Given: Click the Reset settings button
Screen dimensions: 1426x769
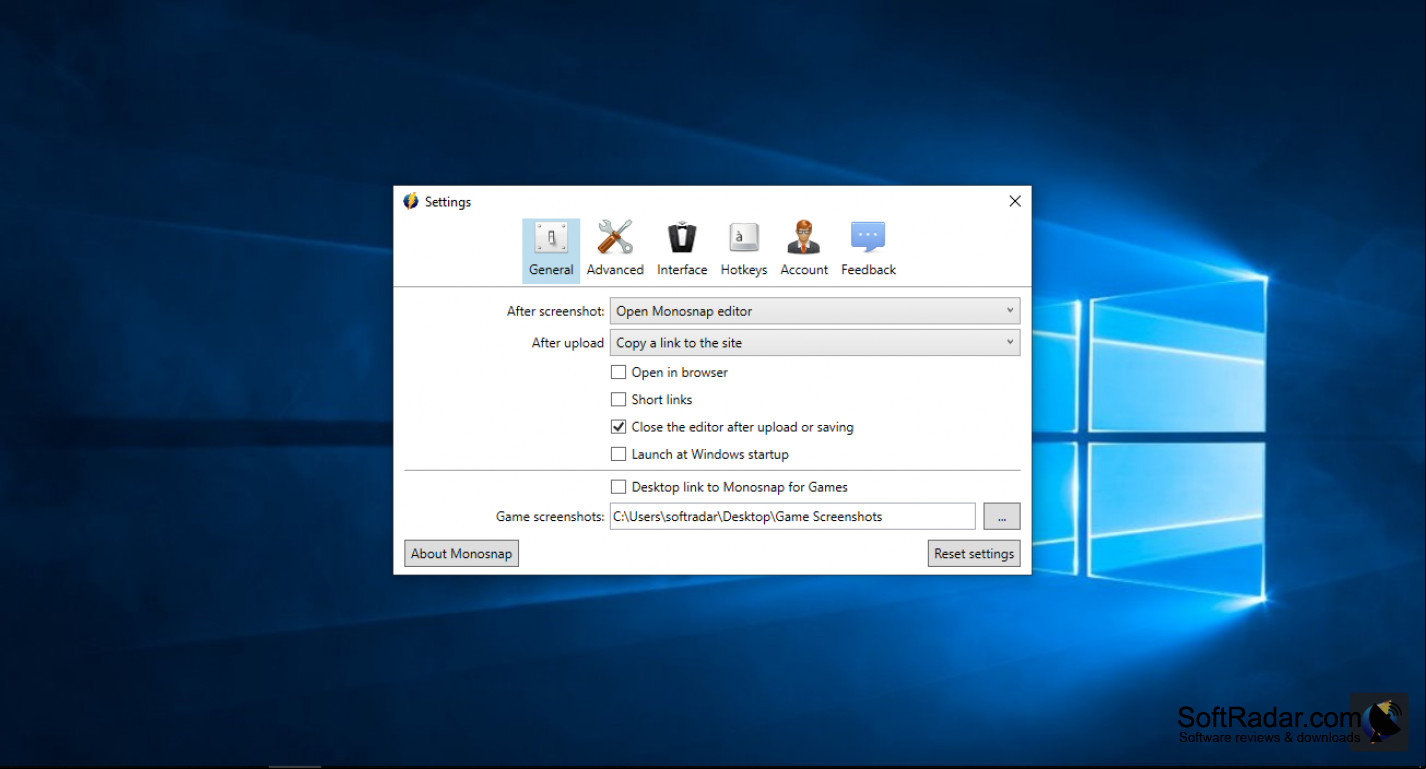Looking at the screenshot, I should pos(974,553).
